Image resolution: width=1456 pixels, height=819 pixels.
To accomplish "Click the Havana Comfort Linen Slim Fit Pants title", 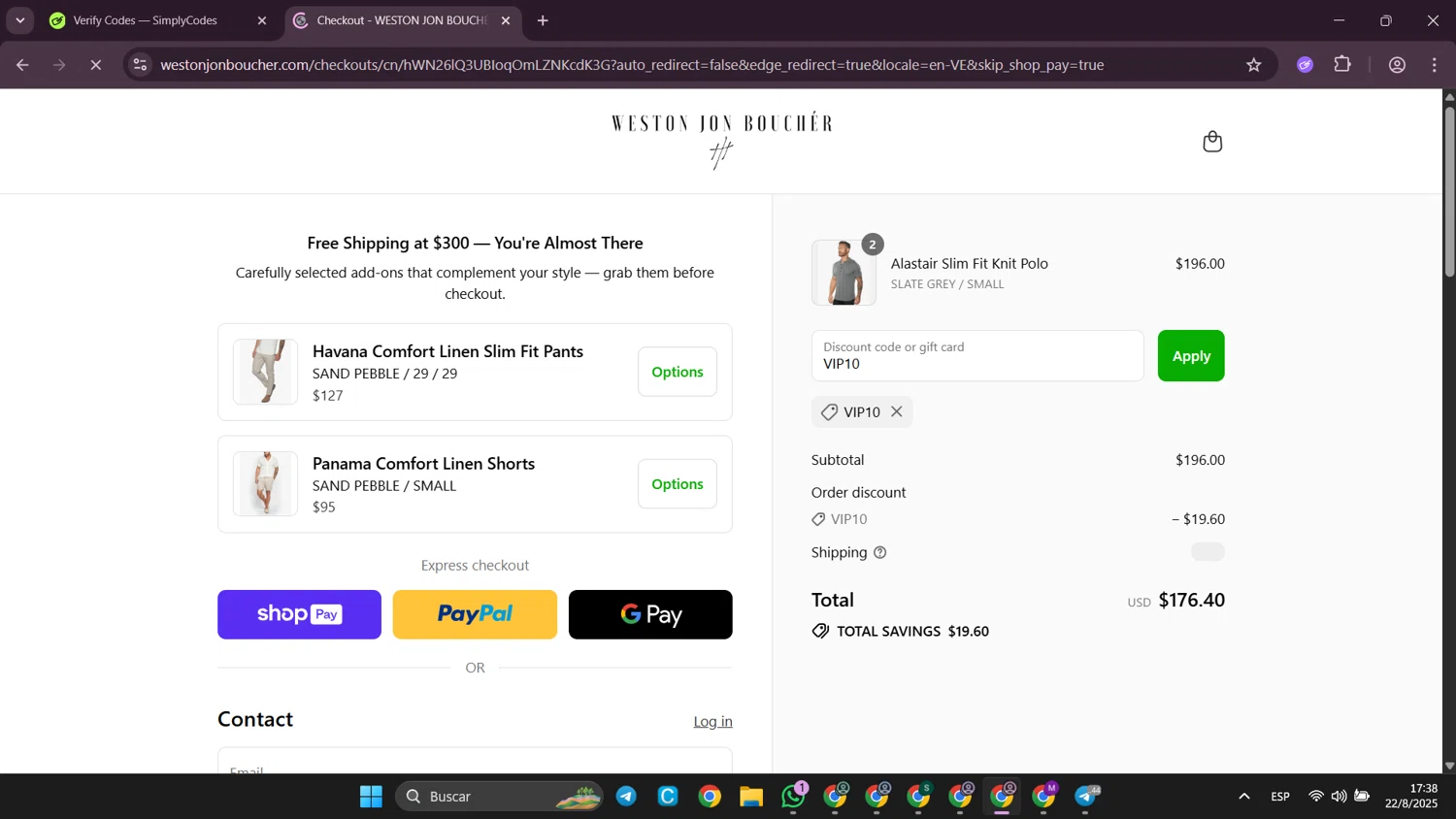I will click(x=447, y=351).
